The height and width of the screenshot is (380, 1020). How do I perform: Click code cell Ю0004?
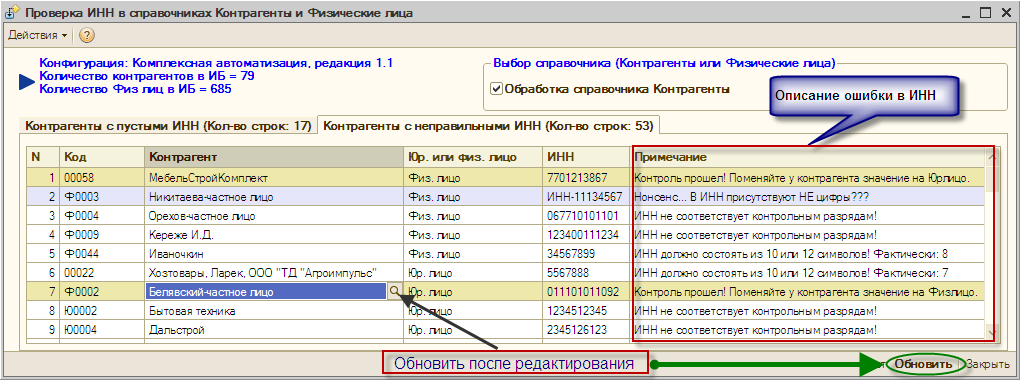tap(102, 331)
